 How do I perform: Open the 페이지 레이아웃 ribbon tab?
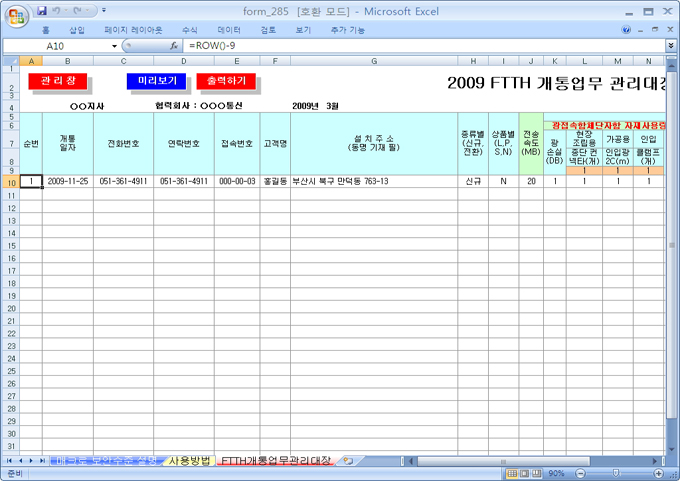(132, 30)
